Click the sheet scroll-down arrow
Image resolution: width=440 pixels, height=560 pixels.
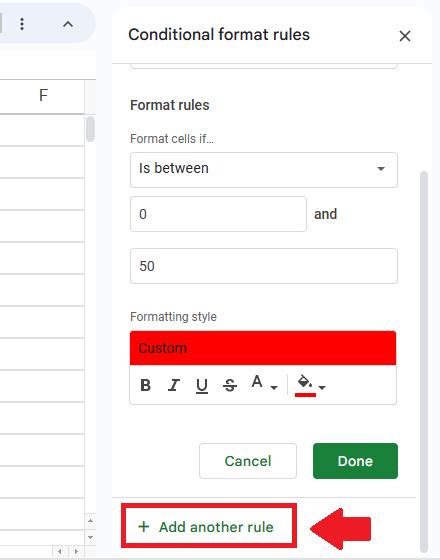click(x=90, y=537)
